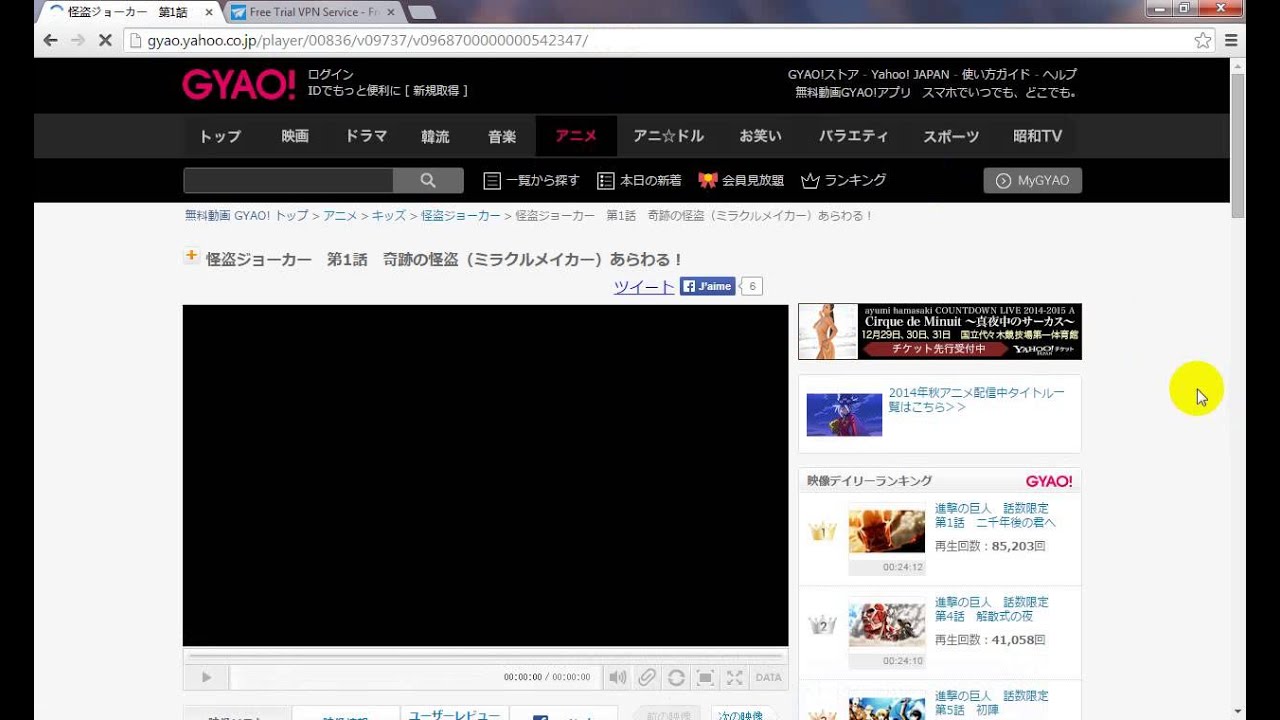Click the ログイン link

click(330, 75)
